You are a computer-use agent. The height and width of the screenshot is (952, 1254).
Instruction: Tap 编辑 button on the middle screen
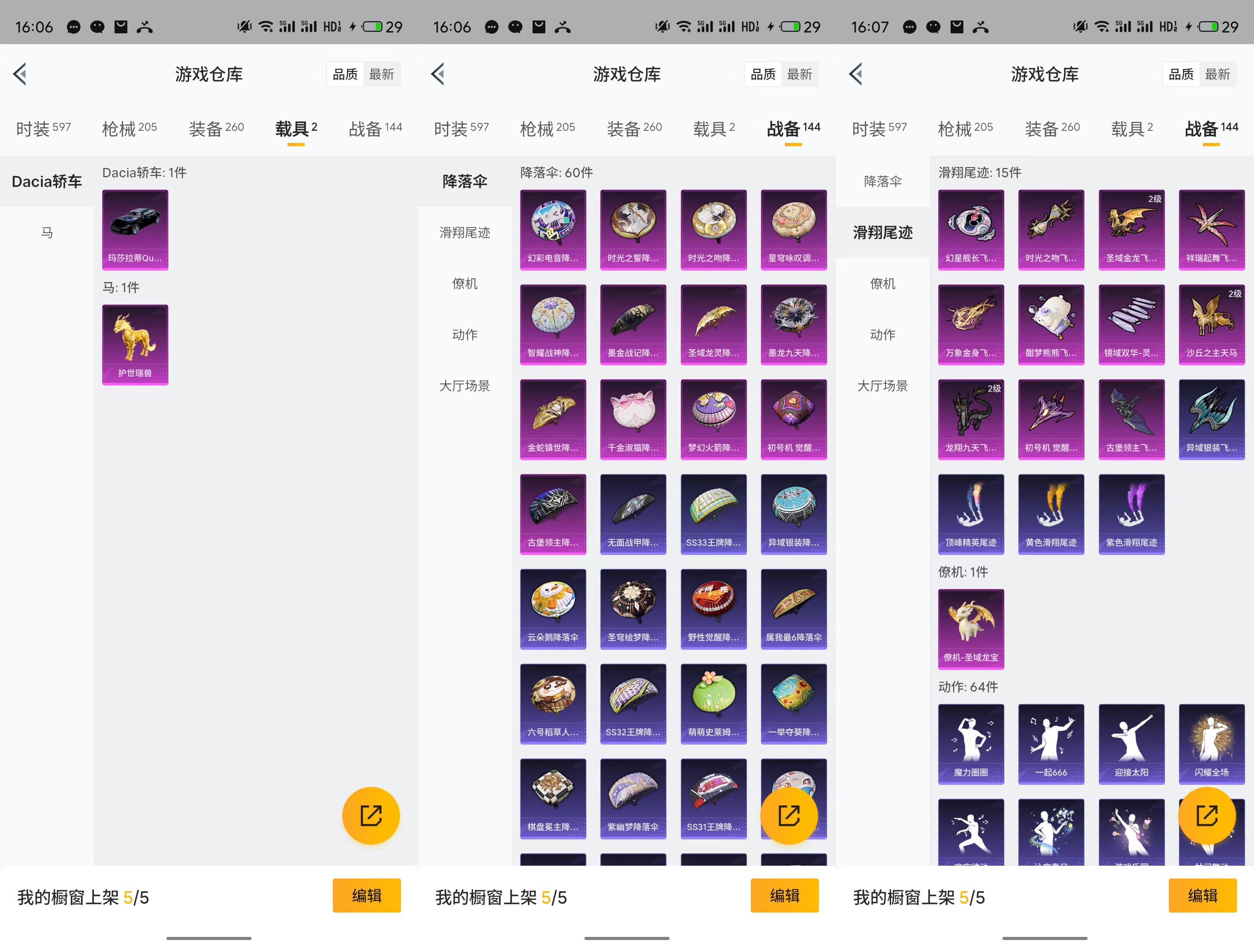[785, 896]
